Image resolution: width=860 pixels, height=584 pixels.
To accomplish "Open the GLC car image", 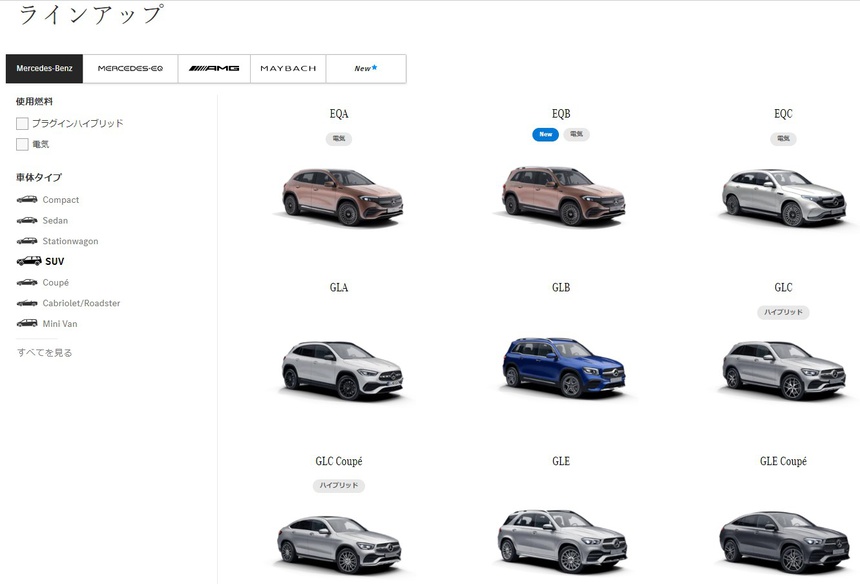I will [x=784, y=370].
